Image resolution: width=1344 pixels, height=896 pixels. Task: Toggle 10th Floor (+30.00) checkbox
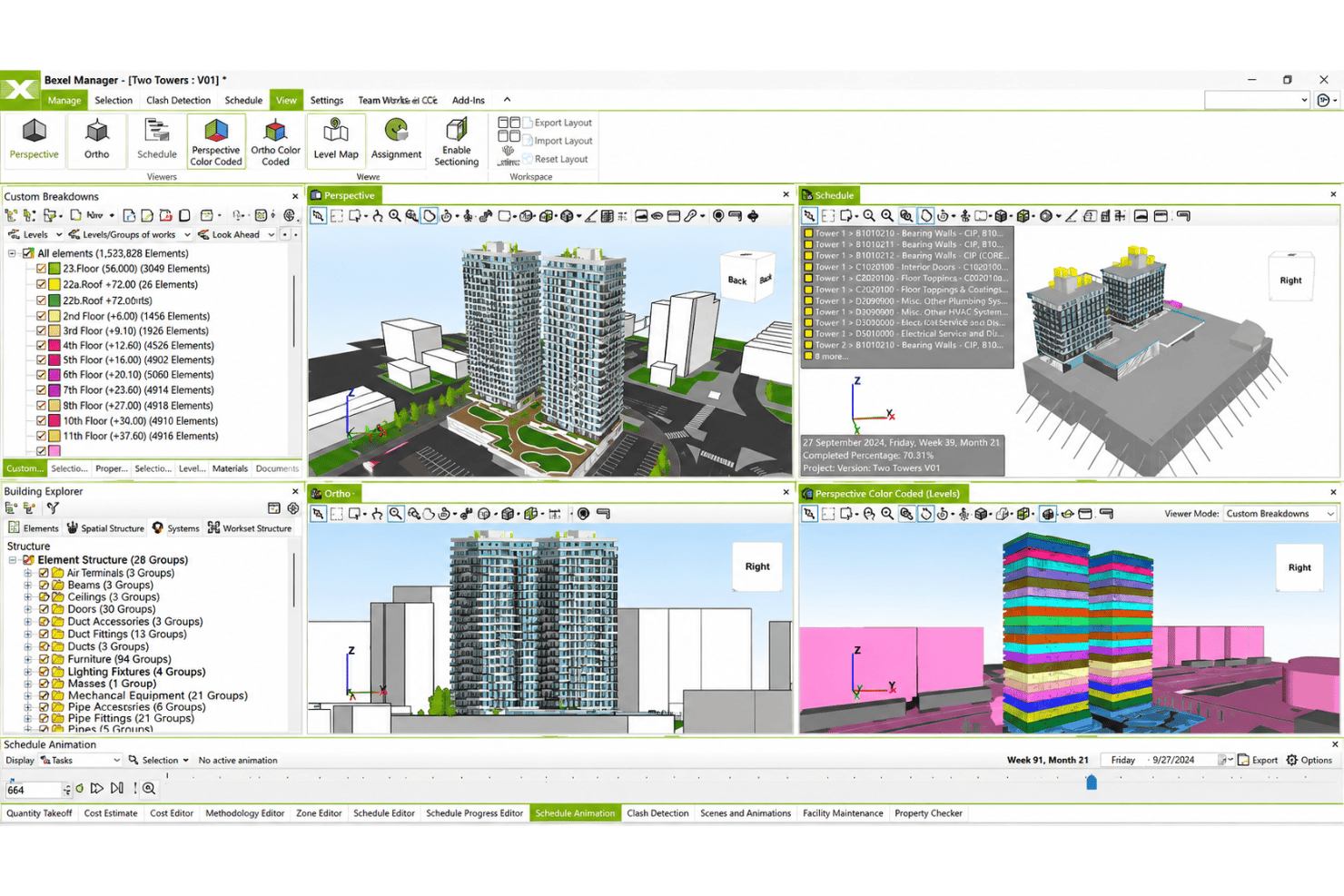pyautogui.click(x=41, y=420)
